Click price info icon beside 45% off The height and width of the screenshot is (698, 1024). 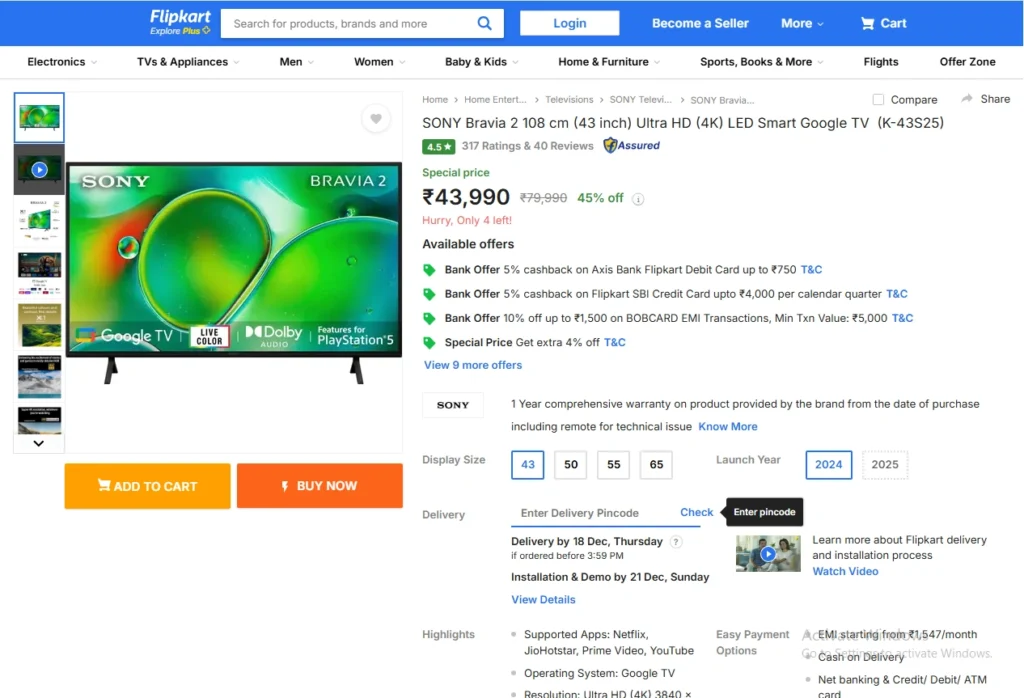tap(638, 199)
